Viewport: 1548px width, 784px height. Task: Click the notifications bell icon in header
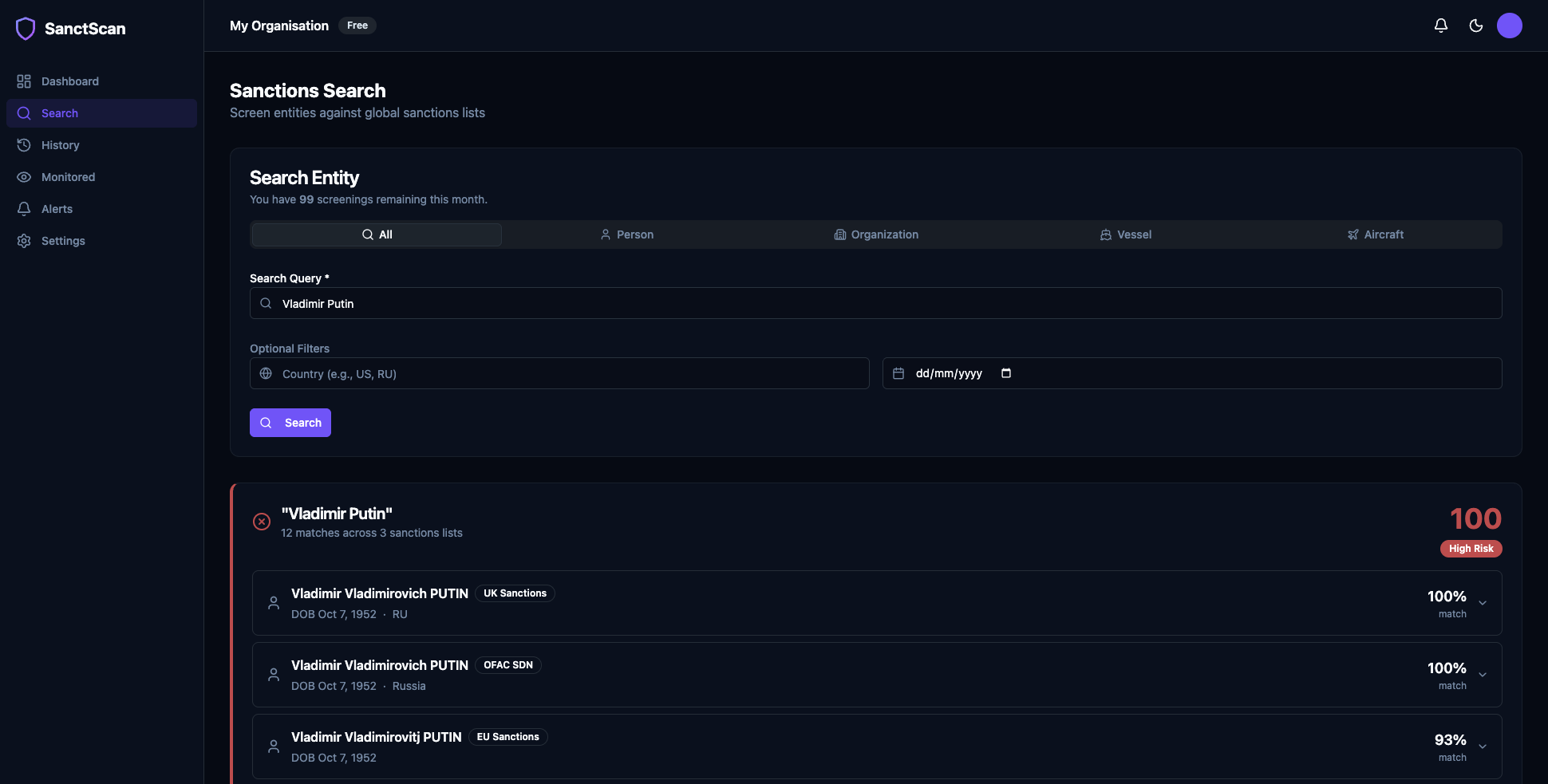pyautogui.click(x=1441, y=26)
